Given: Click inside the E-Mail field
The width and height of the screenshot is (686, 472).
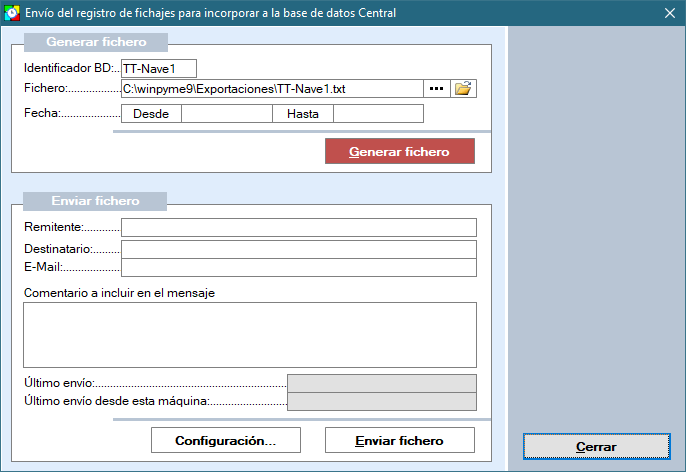Looking at the screenshot, I should click(298, 267).
